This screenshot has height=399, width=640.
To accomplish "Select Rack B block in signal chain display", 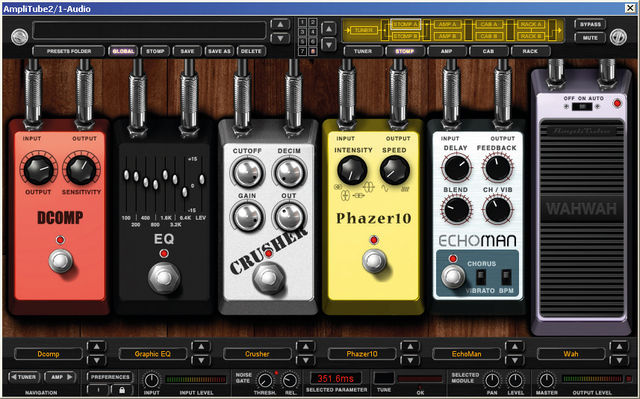I will coord(531,36).
